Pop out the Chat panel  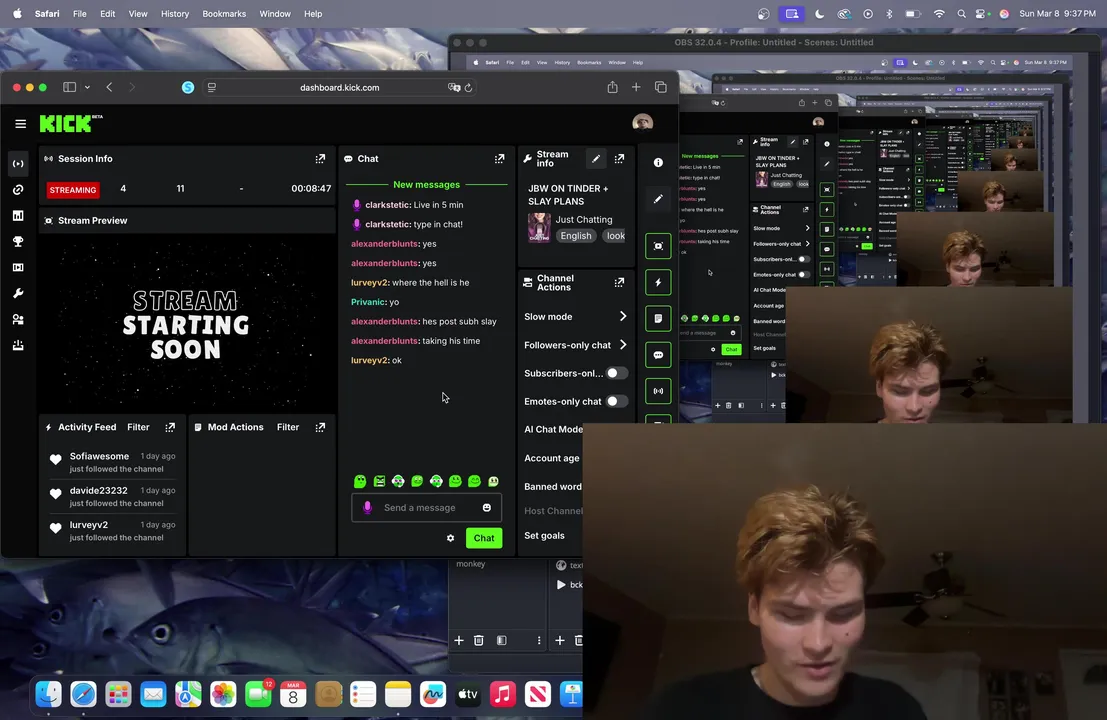[x=500, y=159]
